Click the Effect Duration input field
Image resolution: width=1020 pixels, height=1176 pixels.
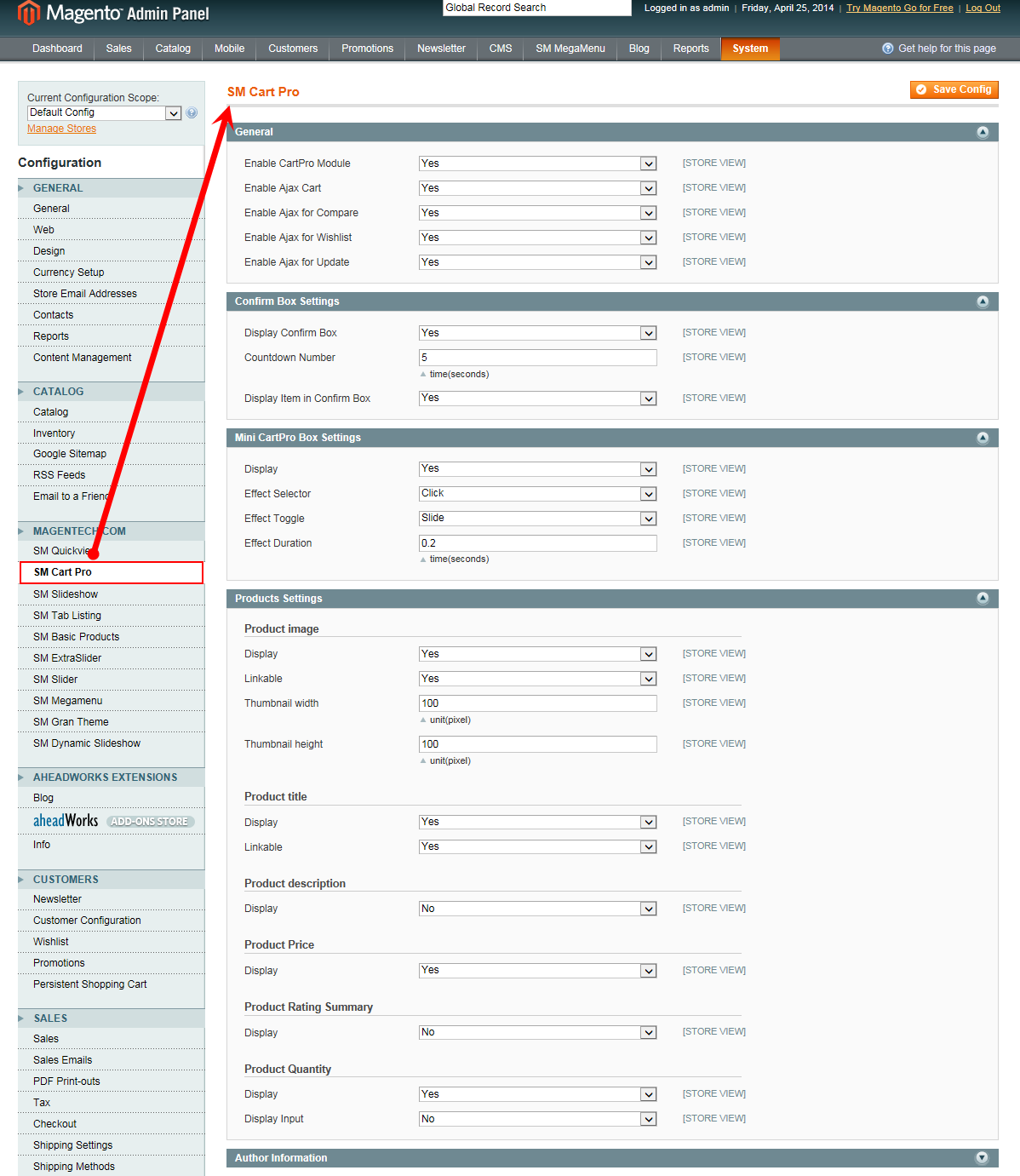pos(538,543)
